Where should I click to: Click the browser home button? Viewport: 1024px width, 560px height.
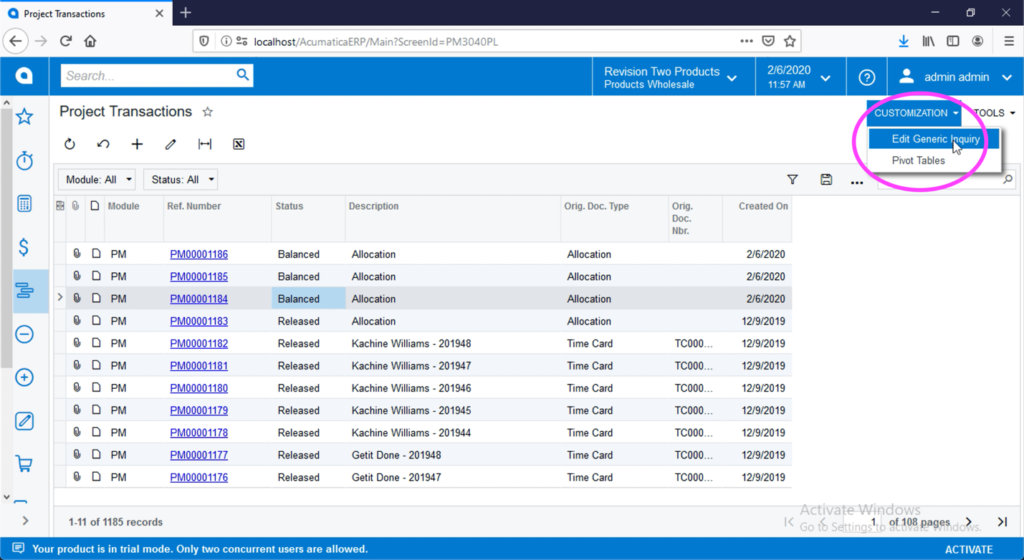point(90,41)
